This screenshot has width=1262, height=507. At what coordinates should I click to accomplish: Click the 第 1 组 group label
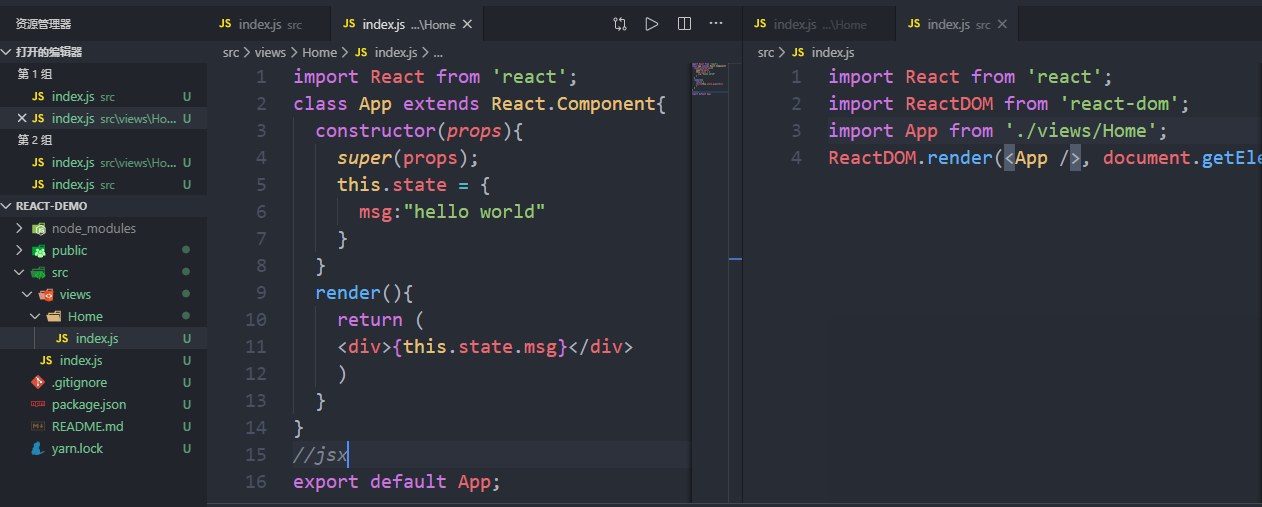tap(37, 74)
